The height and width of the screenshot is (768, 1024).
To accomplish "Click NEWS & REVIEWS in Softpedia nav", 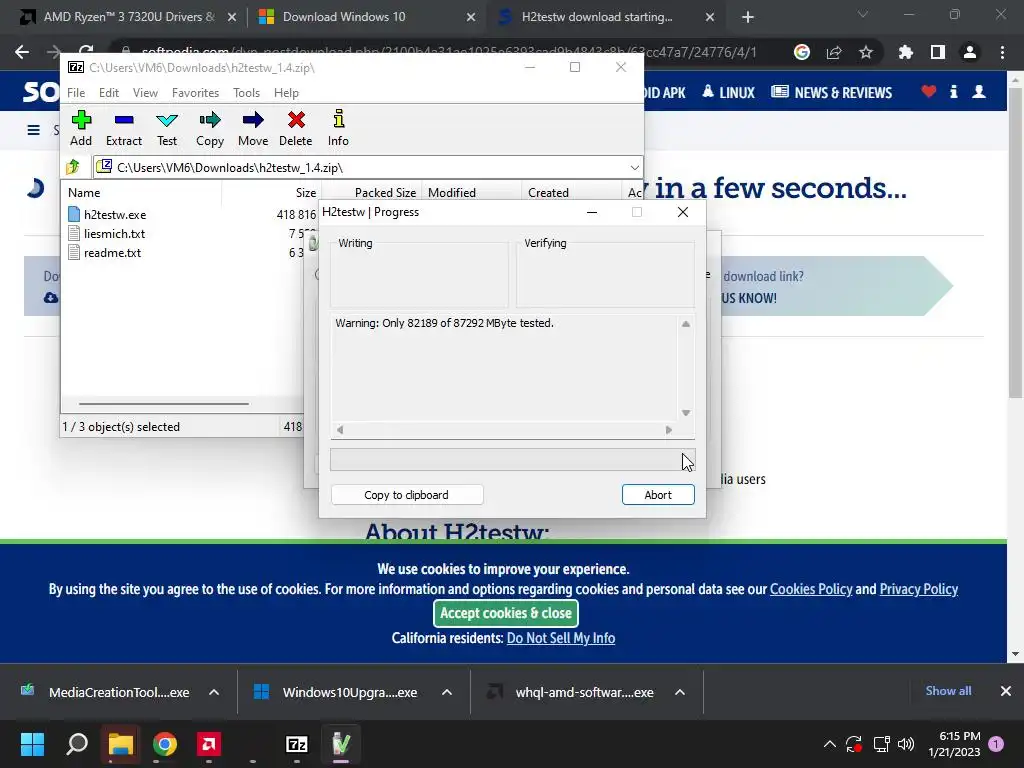I will [831, 93].
